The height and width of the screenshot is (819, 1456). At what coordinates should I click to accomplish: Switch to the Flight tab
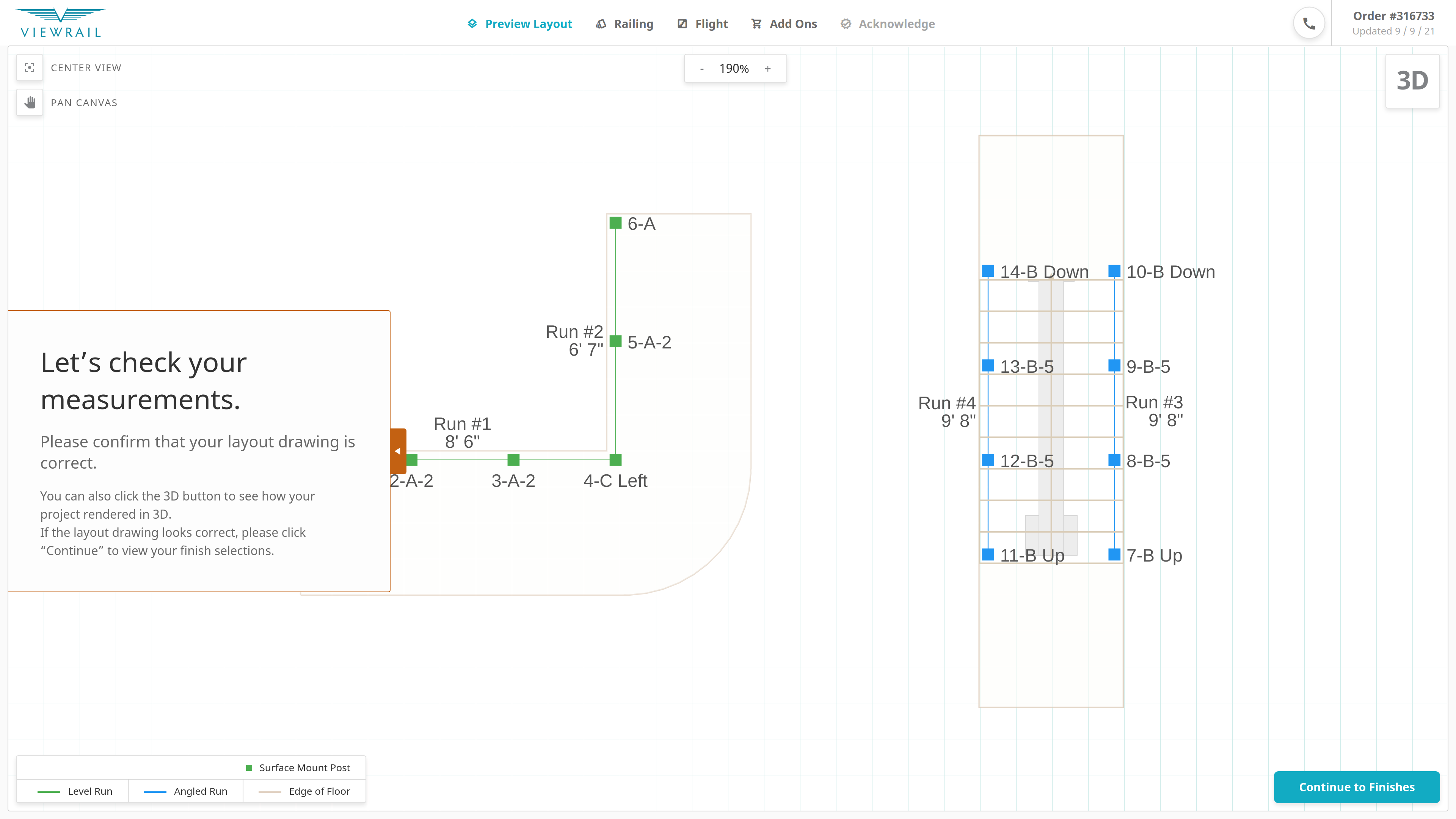point(703,24)
